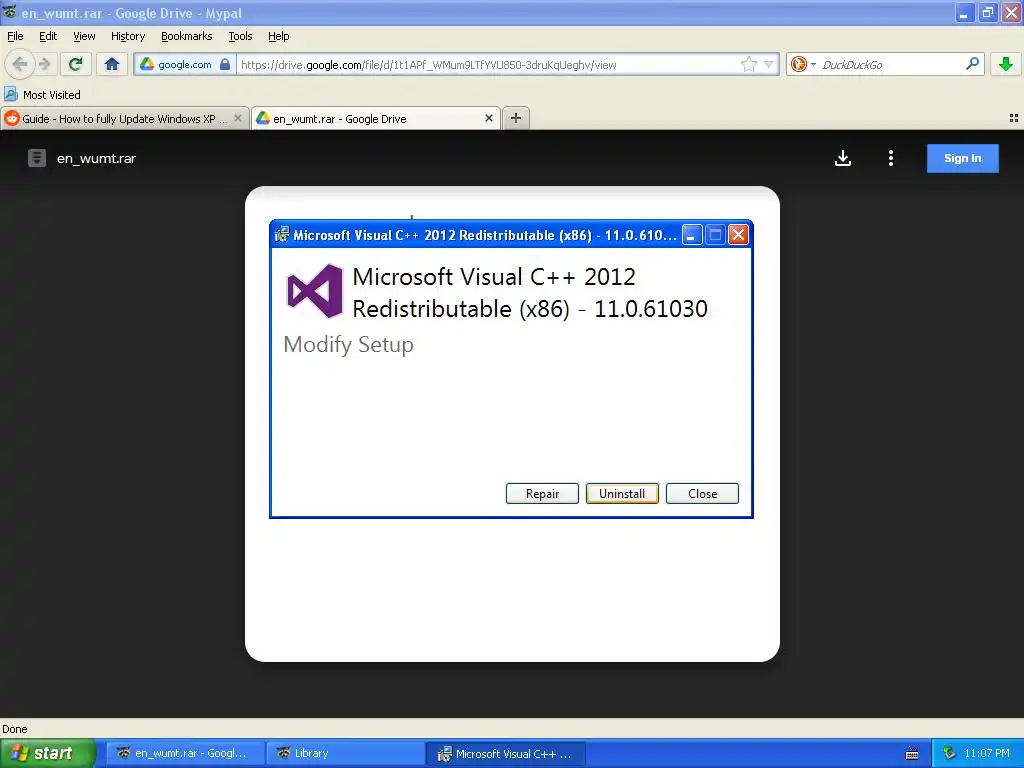The width and height of the screenshot is (1024, 768).
Task: Click the en_wumt.rar file type icon
Action: pyautogui.click(x=37, y=158)
